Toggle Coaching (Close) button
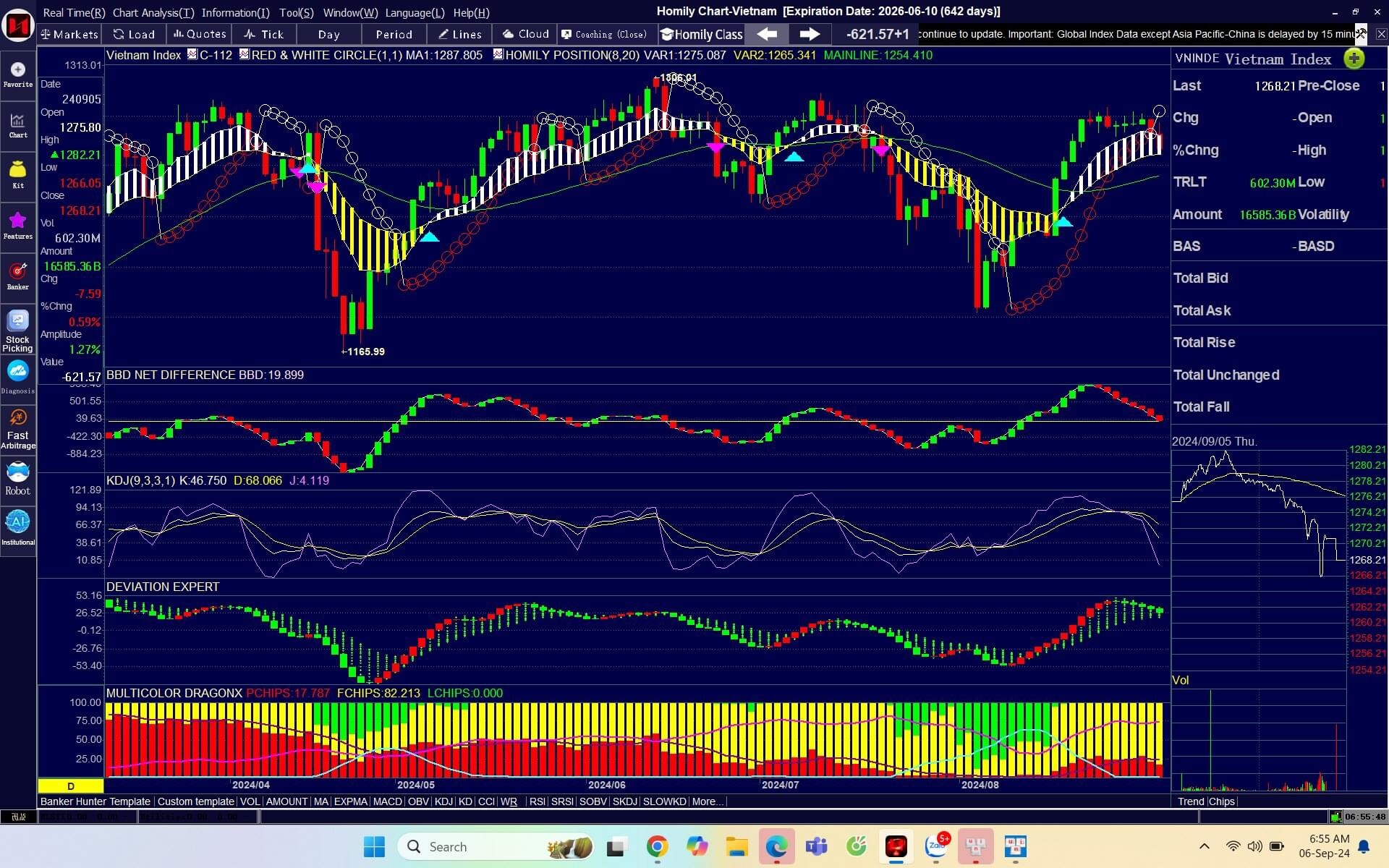This screenshot has height=868, width=1389. click(605, 34)
